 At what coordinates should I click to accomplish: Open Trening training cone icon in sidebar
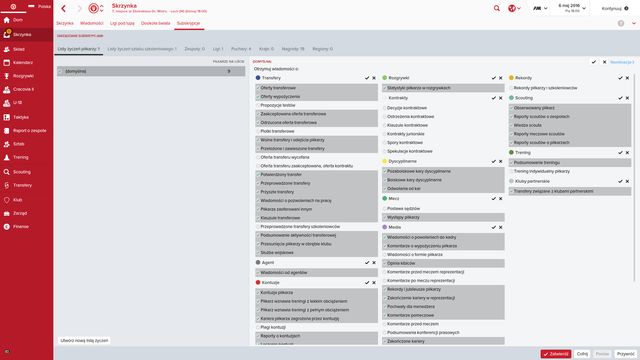point(7,158)
